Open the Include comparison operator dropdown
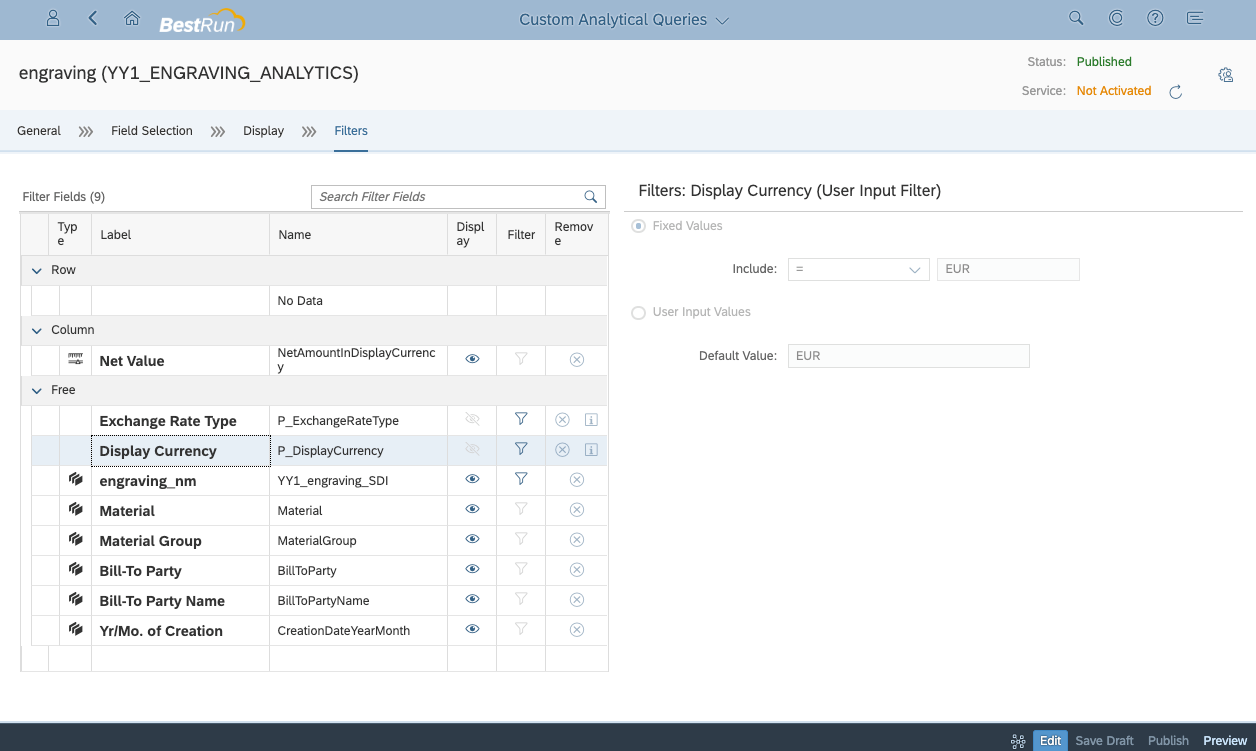 click(913, 269)
